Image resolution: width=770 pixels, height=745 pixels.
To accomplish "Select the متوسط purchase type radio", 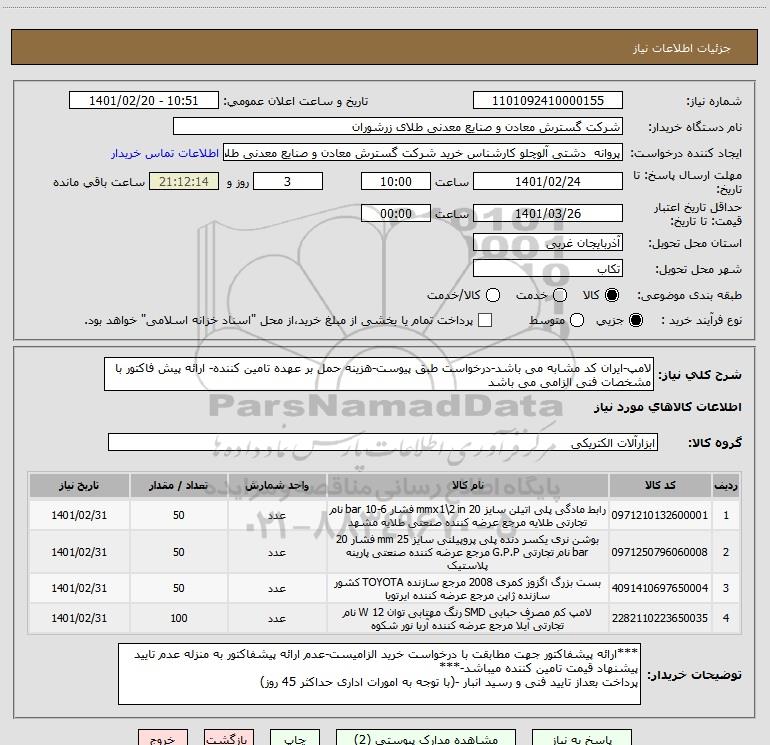I will [577, 320].
